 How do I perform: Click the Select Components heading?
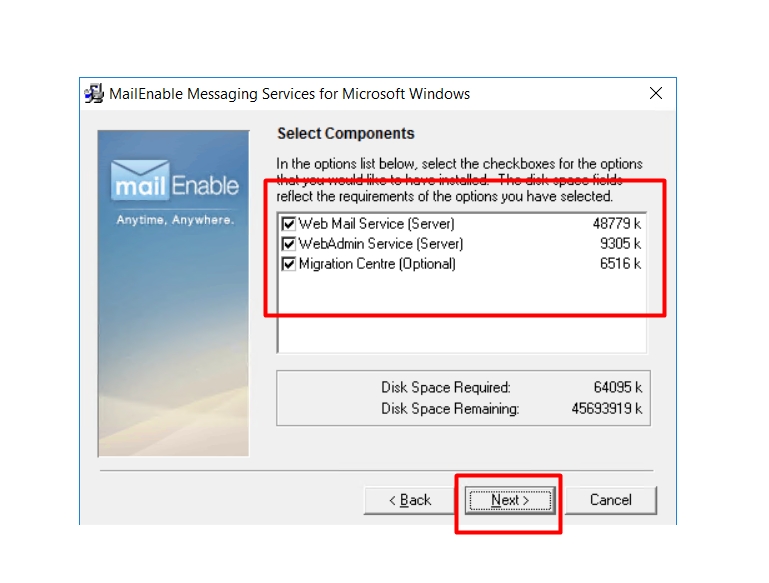[x=345, y=133]
